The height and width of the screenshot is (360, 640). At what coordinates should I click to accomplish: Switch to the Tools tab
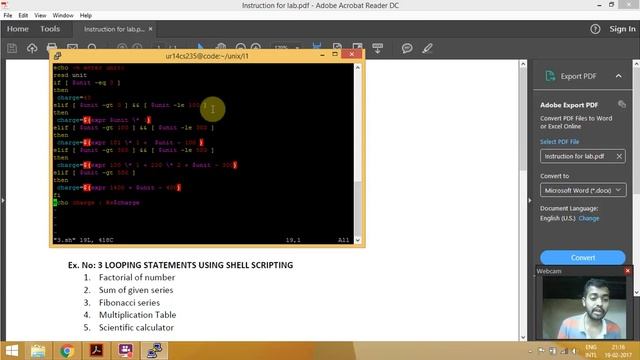click(50, 29)
